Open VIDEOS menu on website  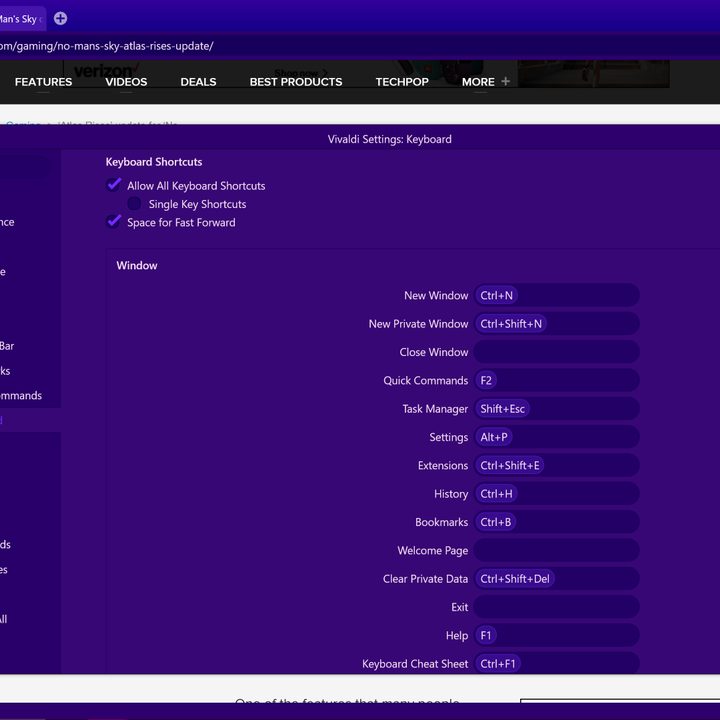coord(126,82)
